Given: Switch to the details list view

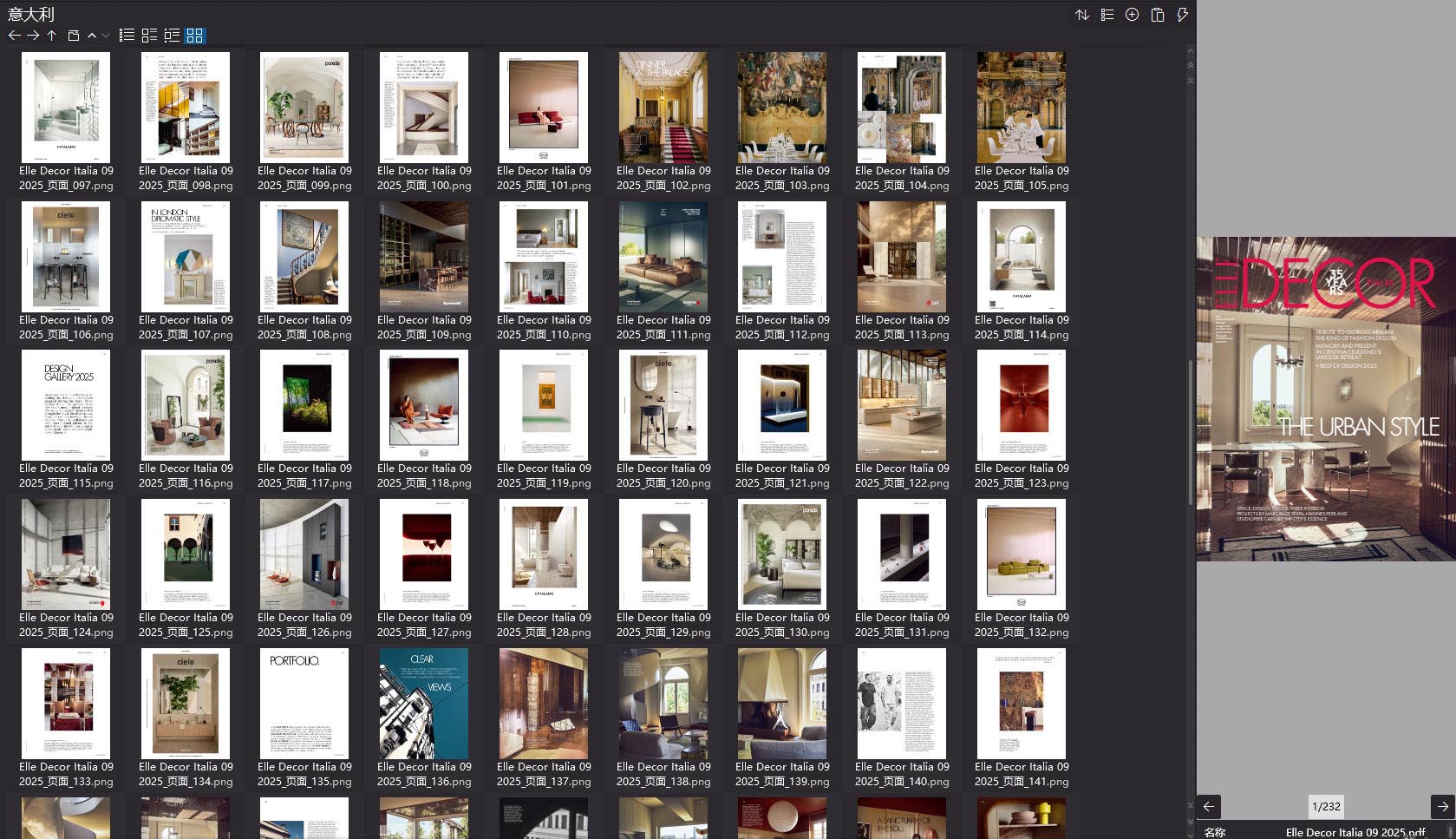Looking at the screenshot, I should tap(149, 36).
